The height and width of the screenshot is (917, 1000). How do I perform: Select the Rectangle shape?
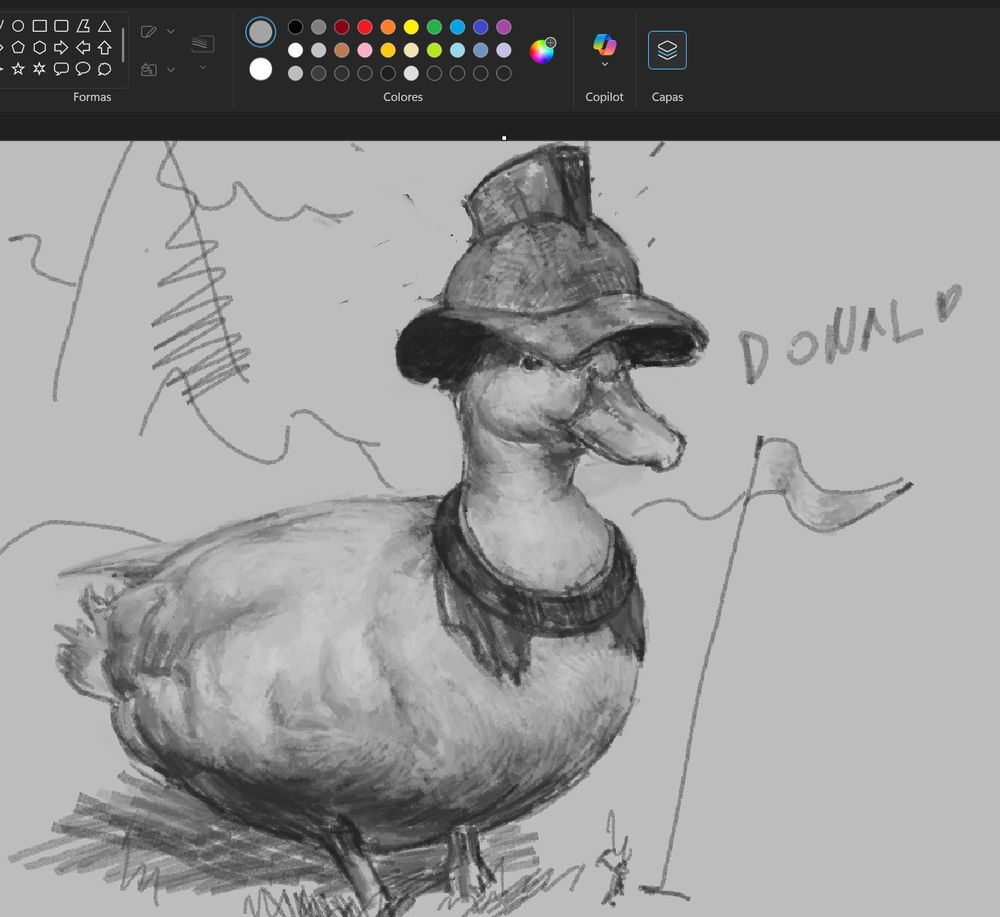(40, 26)
